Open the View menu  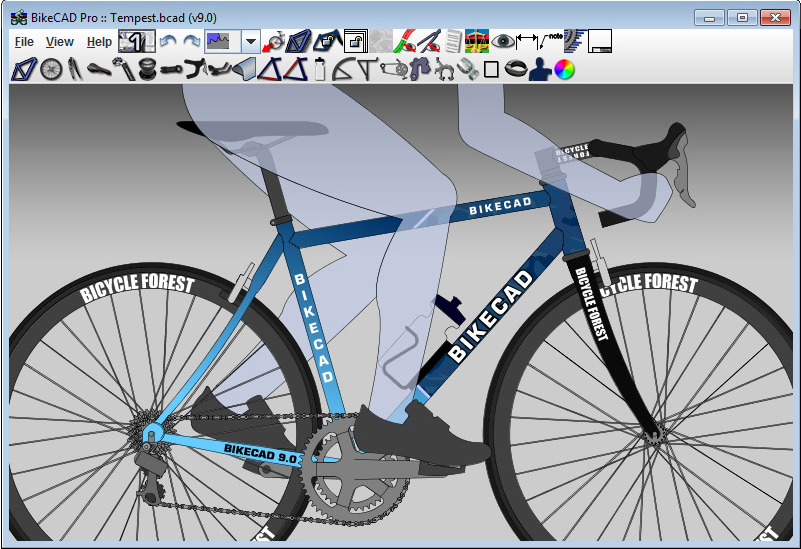(60, 42)
